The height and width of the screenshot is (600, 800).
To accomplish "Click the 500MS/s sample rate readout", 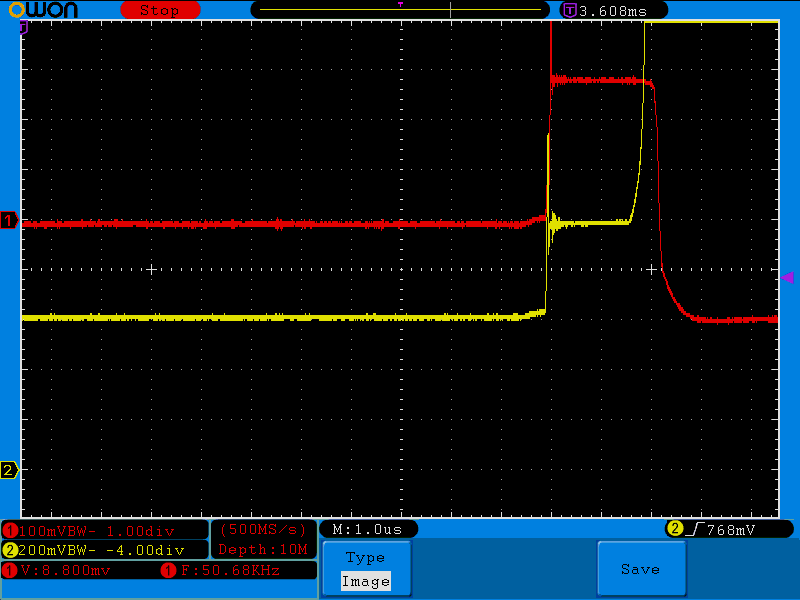I will [263, 530].
